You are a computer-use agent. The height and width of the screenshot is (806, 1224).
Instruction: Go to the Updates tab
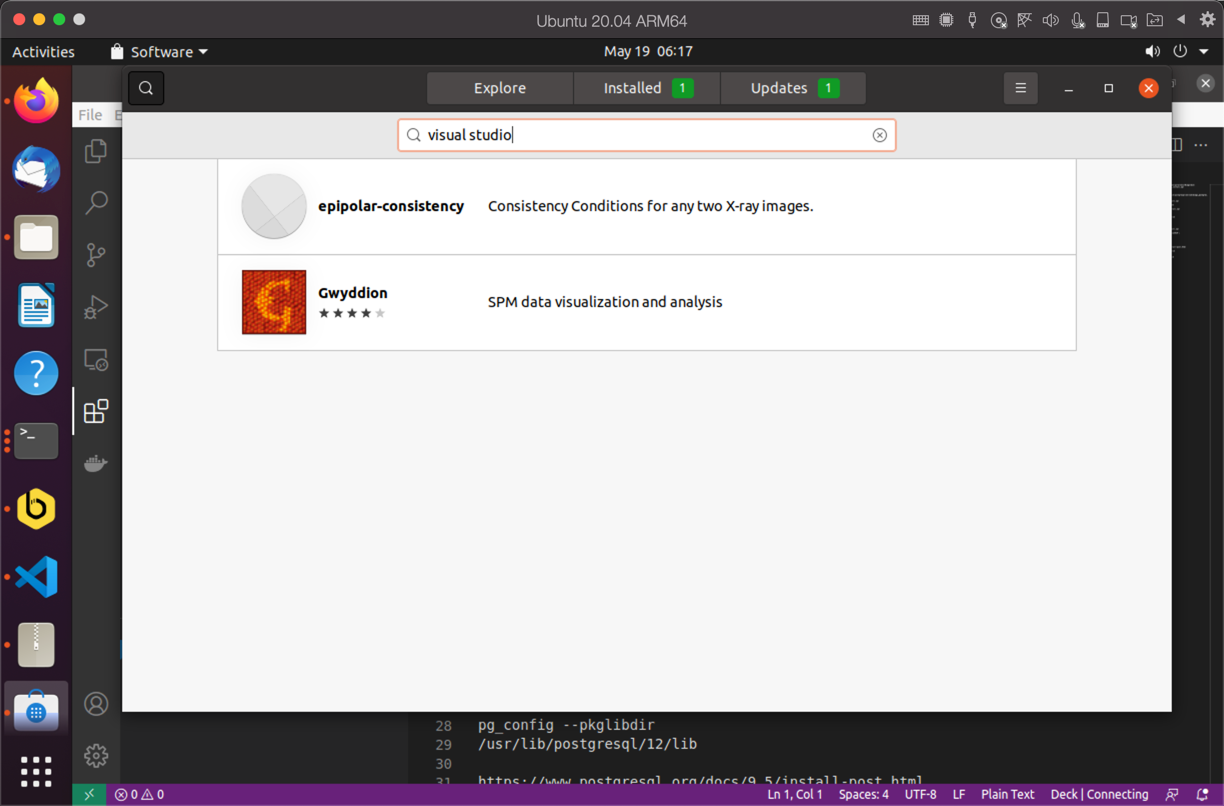point(793,88)
